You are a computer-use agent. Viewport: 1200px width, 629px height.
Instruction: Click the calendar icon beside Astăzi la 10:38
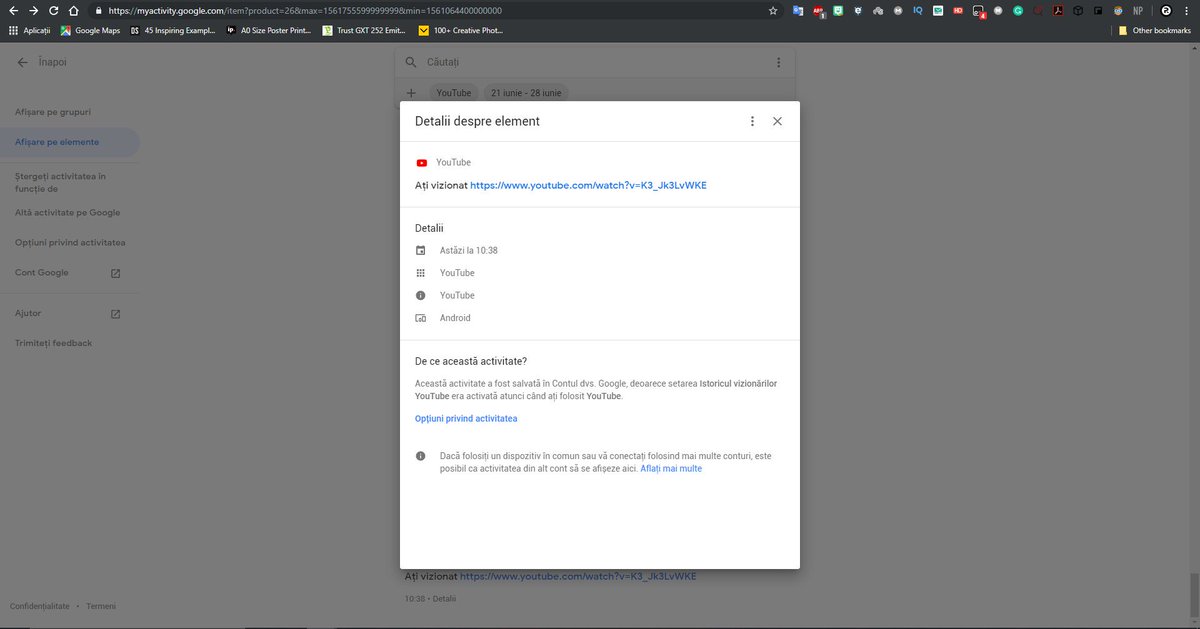(x=421, y=250)
